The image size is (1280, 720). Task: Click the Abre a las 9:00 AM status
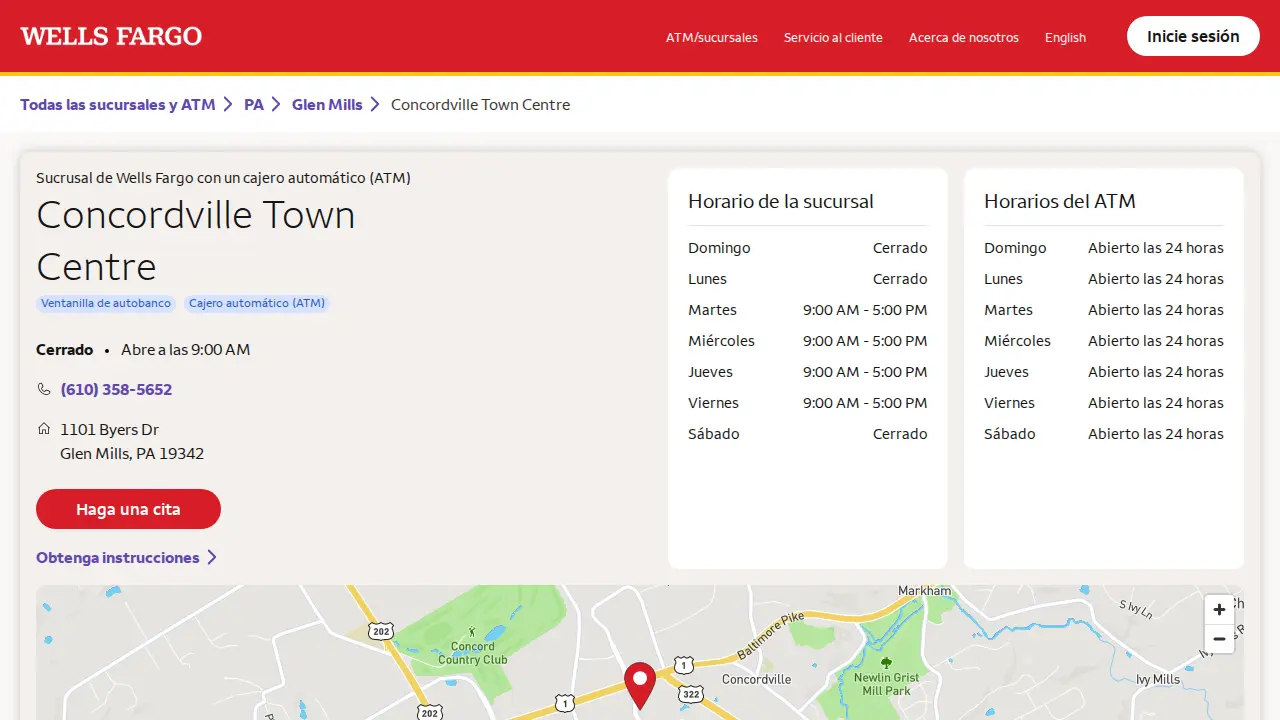[x=186, y=349]
